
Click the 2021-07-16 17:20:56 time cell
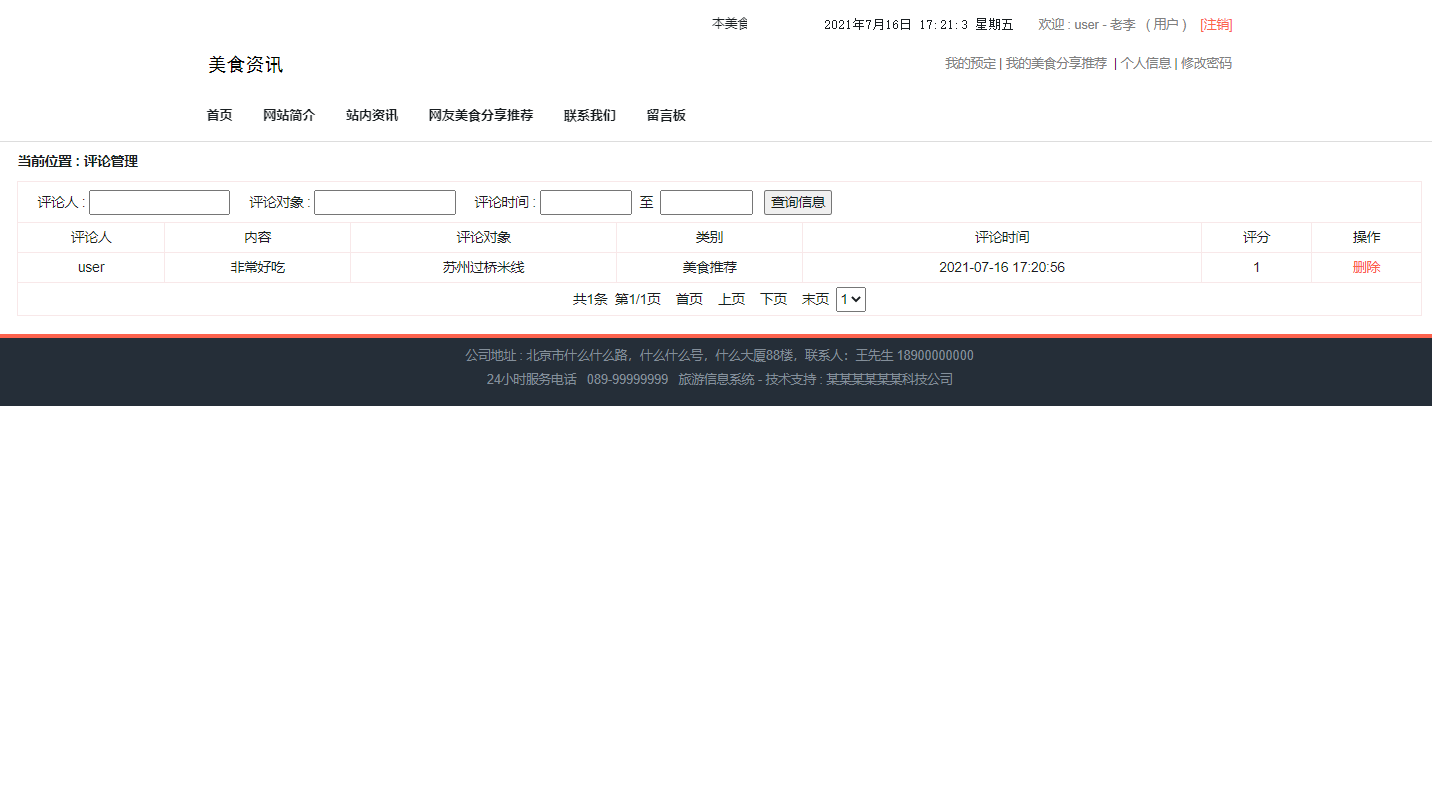click(x=1002, y=267)
